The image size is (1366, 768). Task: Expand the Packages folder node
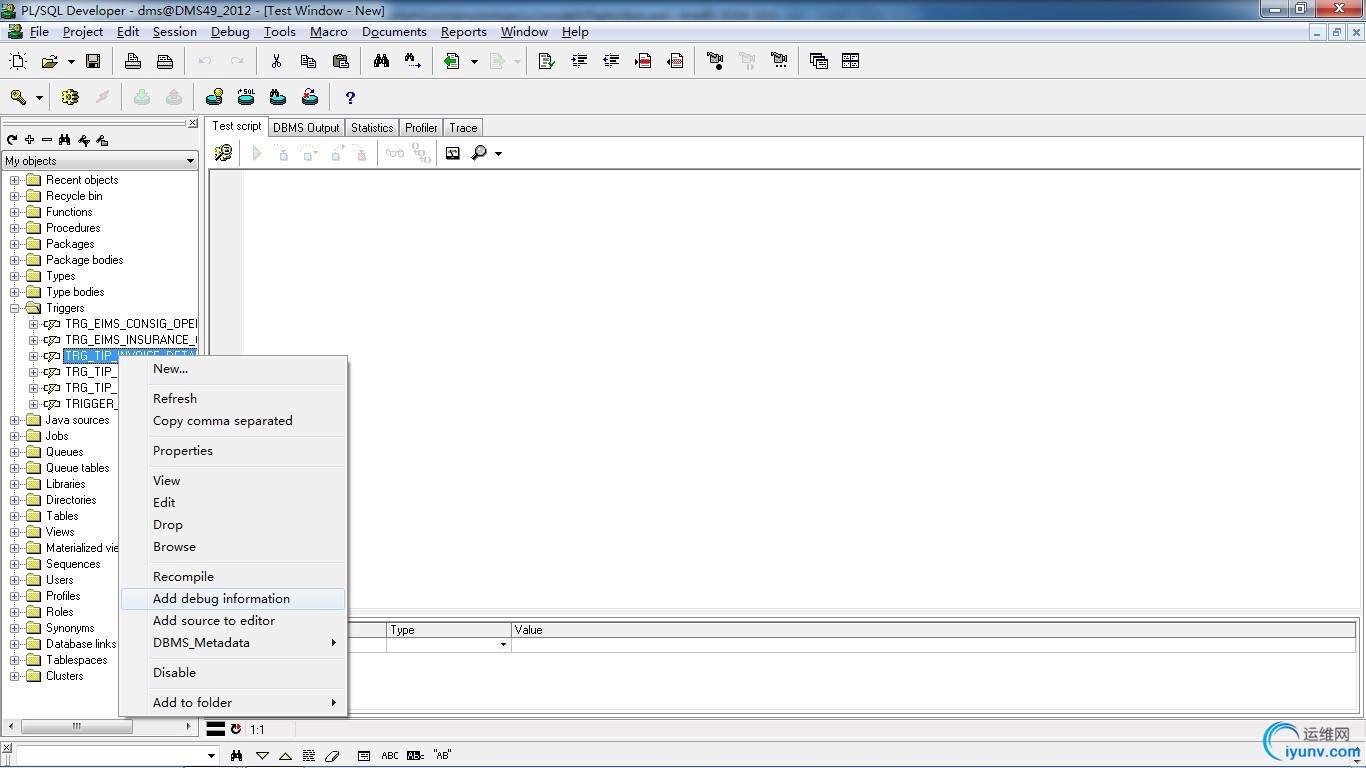pos(15,244)
